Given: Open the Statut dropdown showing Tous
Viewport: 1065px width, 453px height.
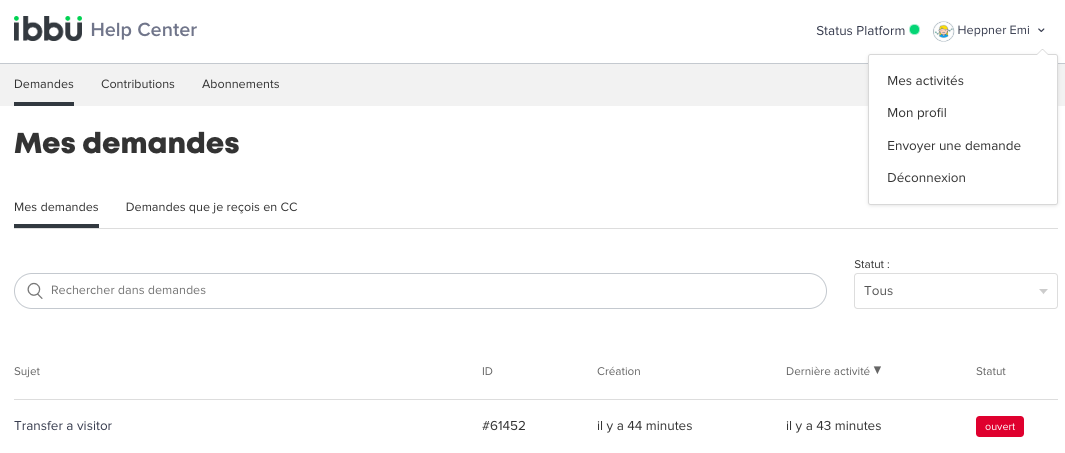Looking at the screenshot, I should [955, 291].
